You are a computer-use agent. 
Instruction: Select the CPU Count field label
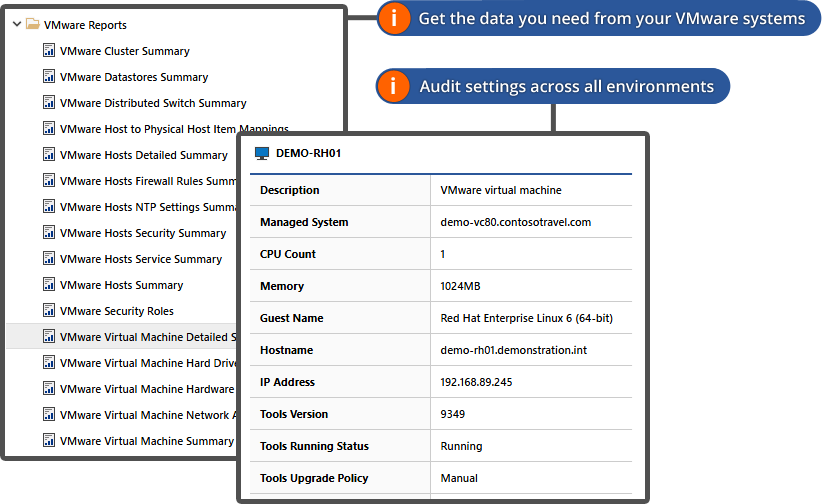point(288,254)
